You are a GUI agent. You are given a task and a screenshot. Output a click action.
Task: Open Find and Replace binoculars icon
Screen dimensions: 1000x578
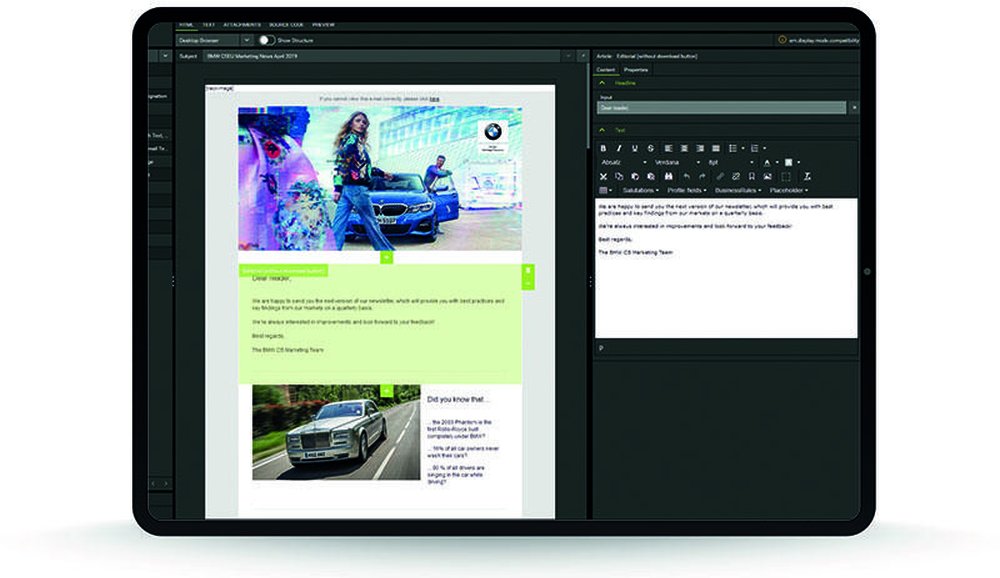pos(668,176)
